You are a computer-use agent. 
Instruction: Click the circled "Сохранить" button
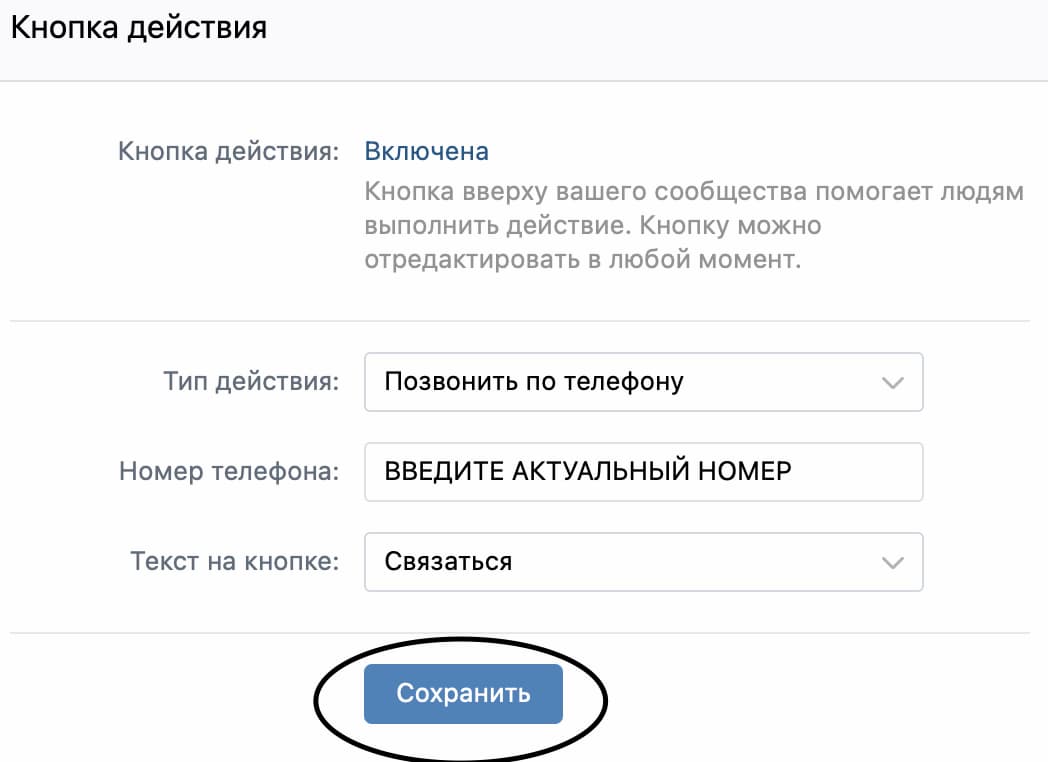click(463, 693)
